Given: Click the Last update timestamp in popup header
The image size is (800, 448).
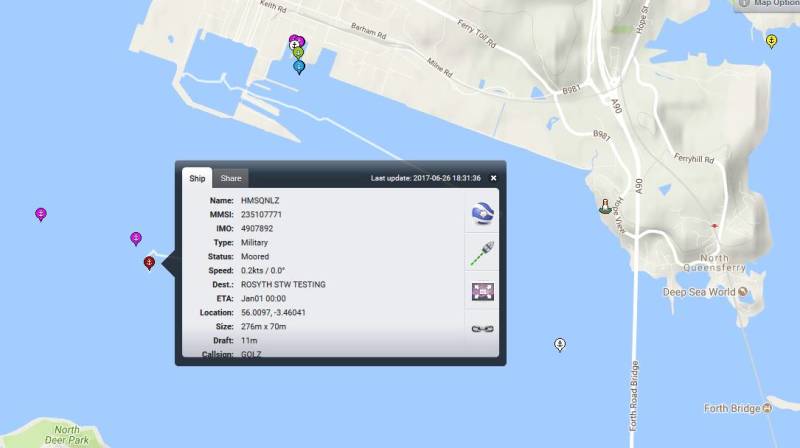Looking at the screenshot, I should point(426,178).
